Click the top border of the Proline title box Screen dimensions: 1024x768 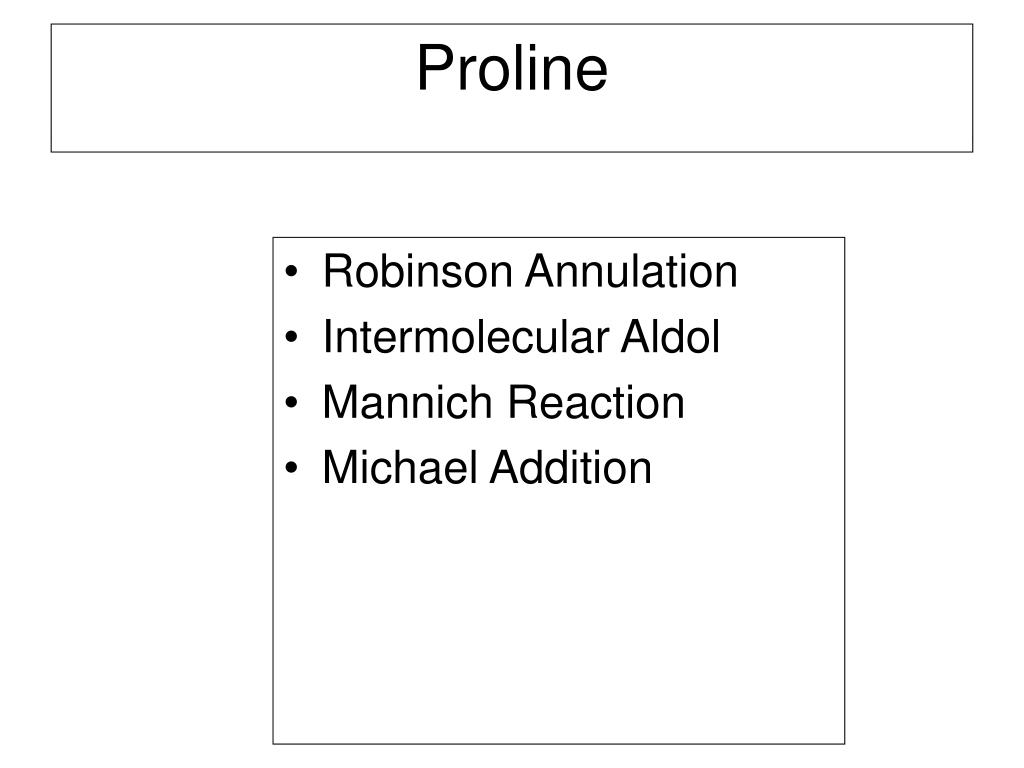(512, 24)
